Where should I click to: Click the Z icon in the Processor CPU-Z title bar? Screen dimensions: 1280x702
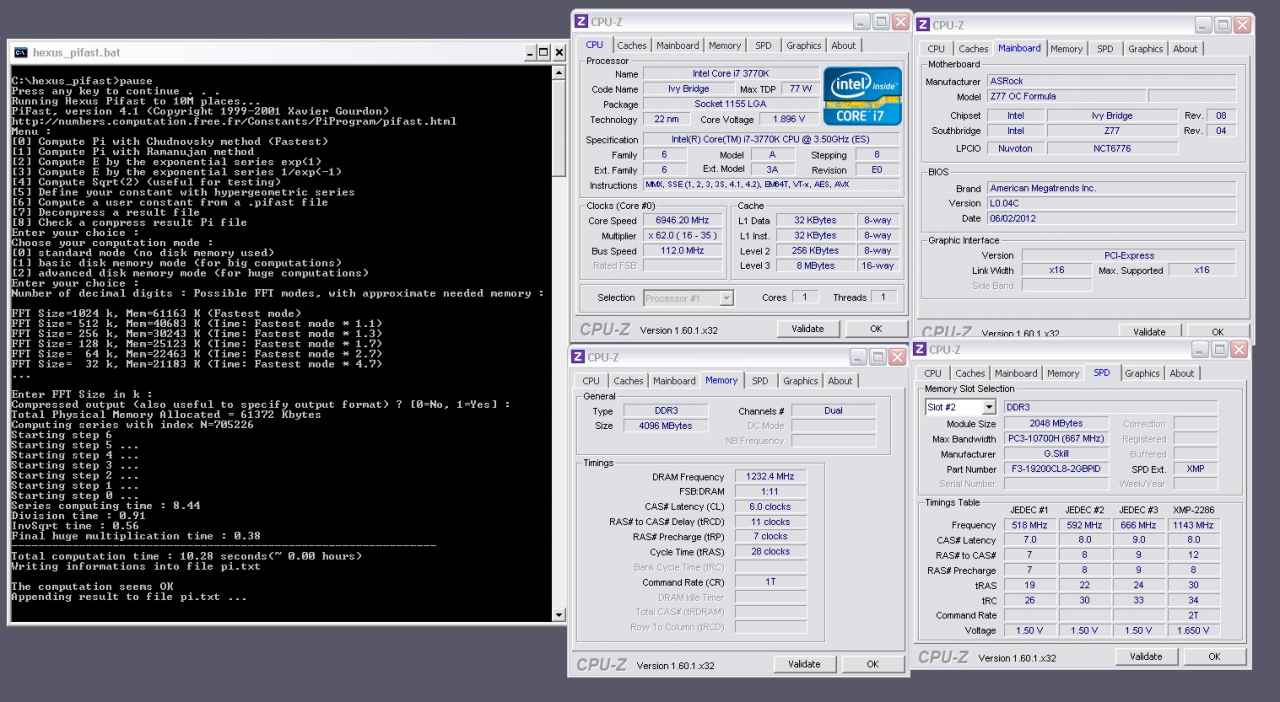pyautogui.click(x=580, y=21)
